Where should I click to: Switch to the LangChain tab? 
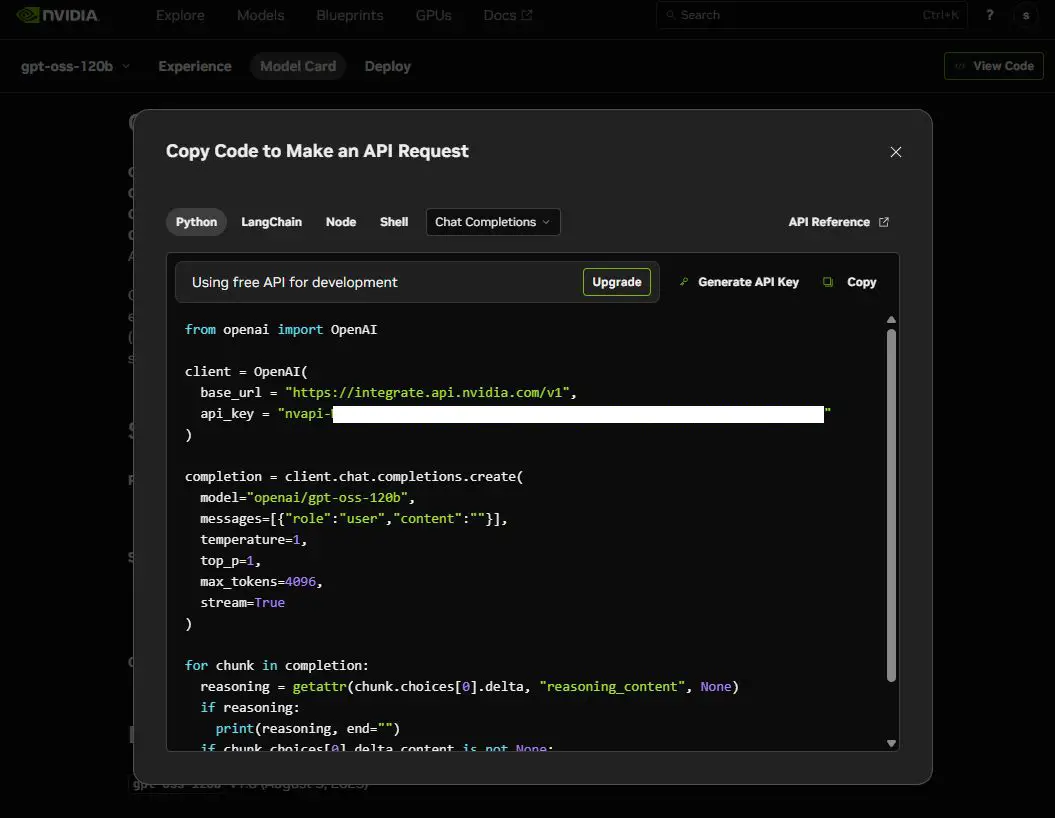(x=271, y=222)
